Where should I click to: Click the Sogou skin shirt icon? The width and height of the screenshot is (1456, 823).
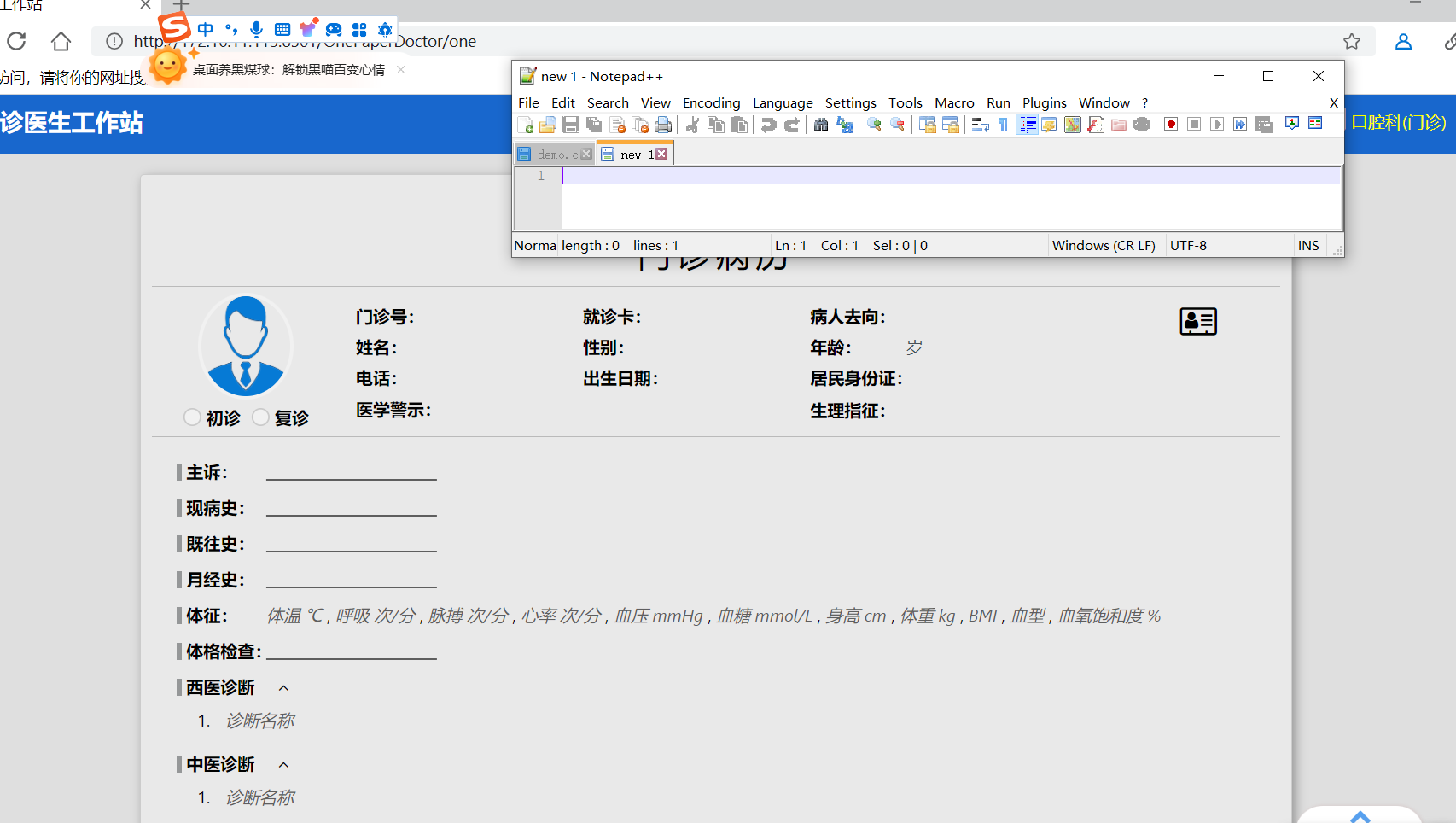coord(308,28)
